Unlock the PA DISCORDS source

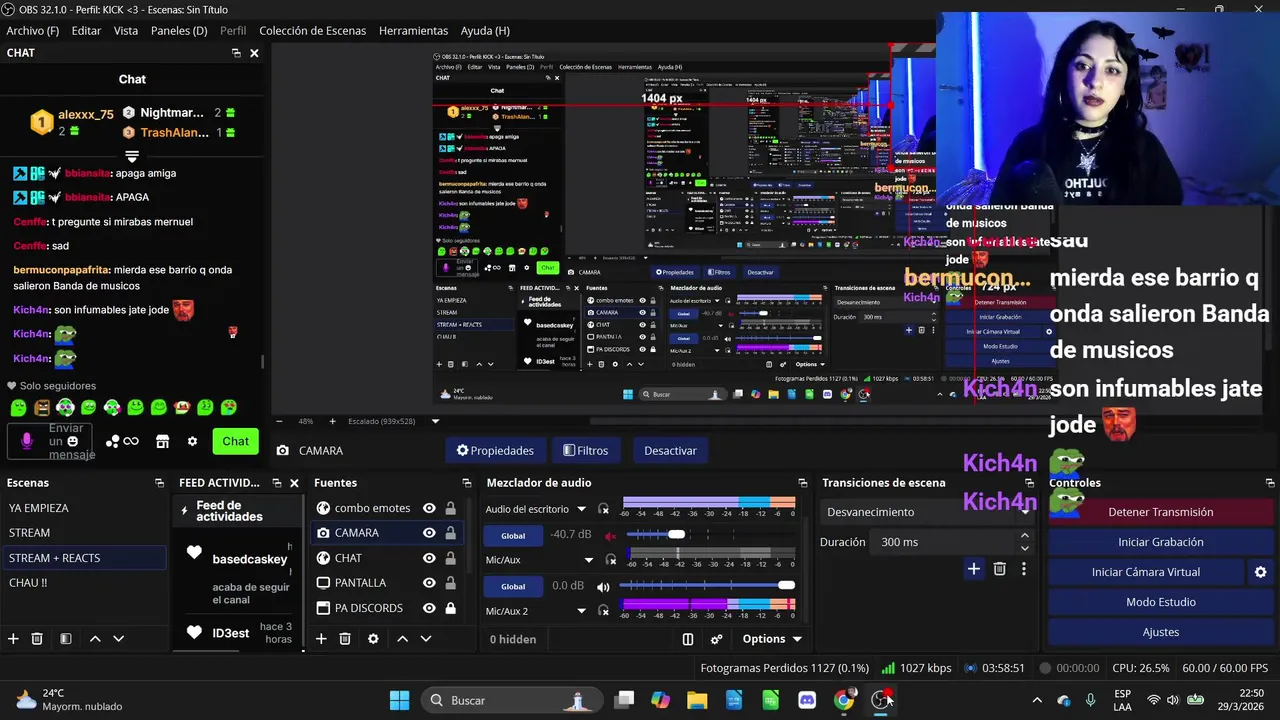pyautogui.click(x=451, y=608)
